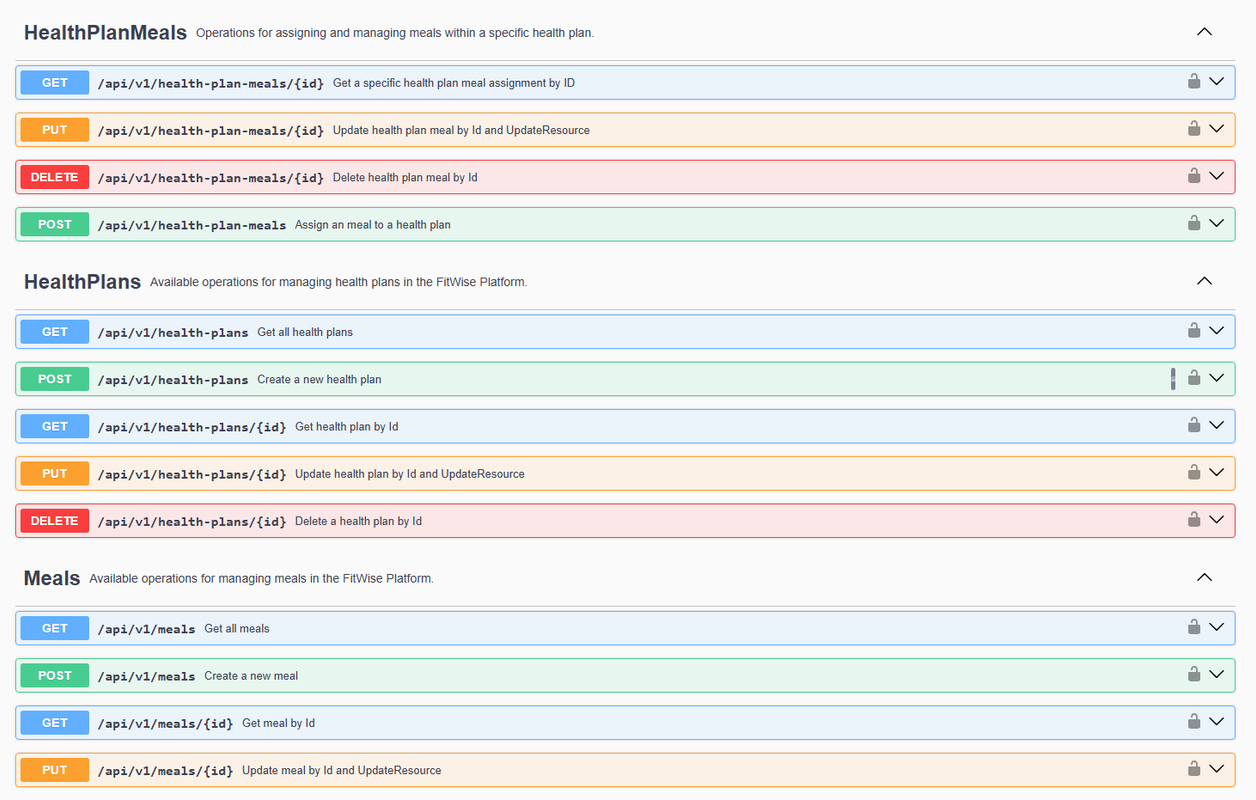This screenshot has width=1256, height=800.
Task: Click 'Create a new meal' description
Action: 251,676
